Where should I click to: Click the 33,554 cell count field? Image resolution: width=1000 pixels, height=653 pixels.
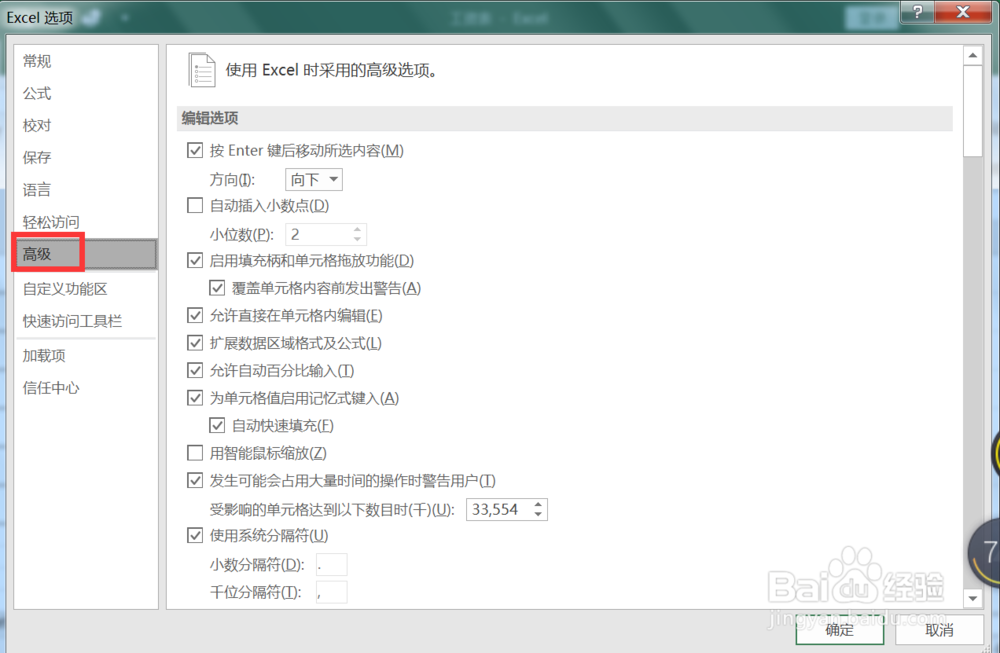point(499,510)
